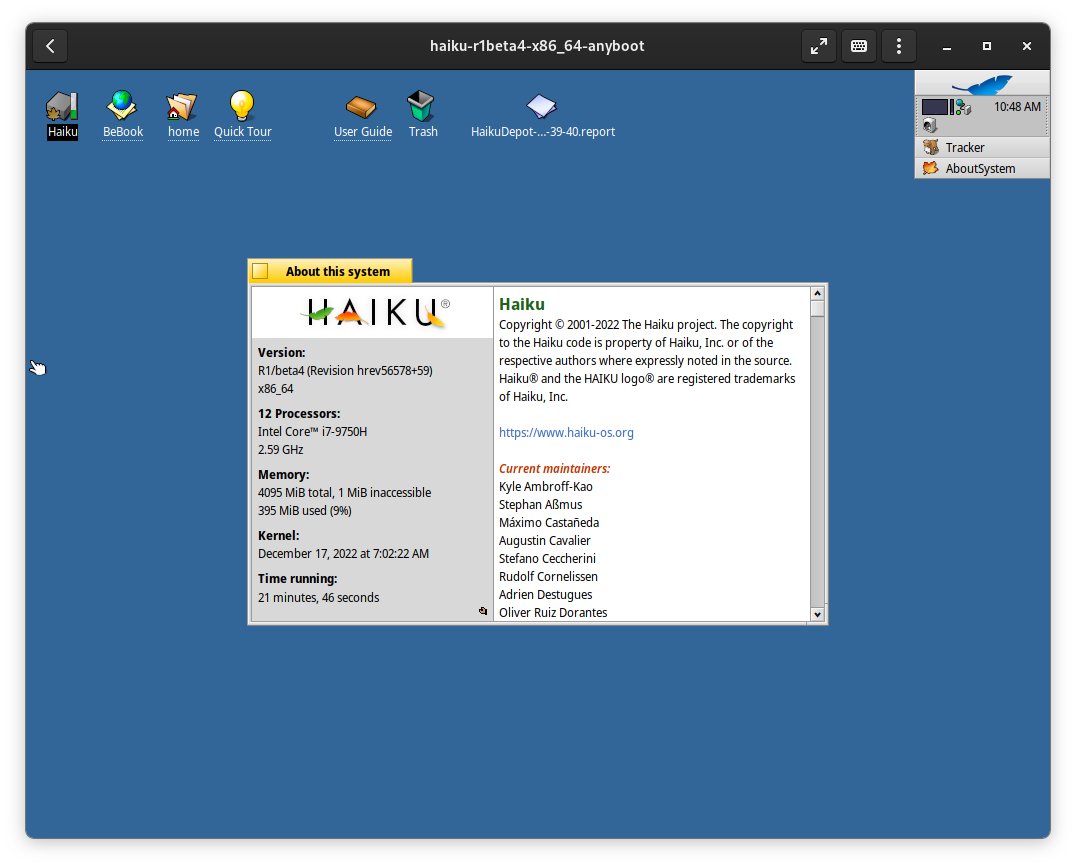1076x867 pixels.
Task: Click the About this system title tab
Action: 337,271
